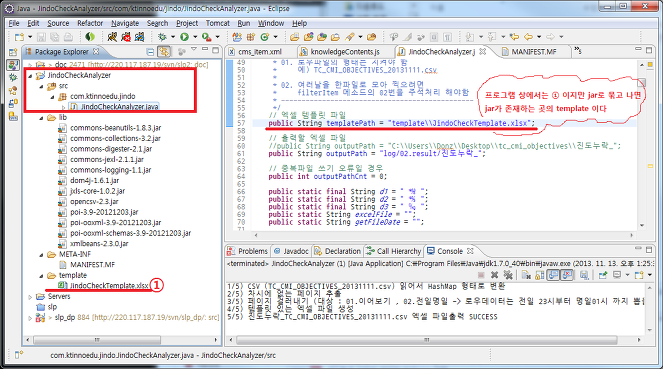The height and width of the screenshot is (369, 663).
Task: Switch to cms_item.xml editor tab
Action: pyautogui.click(x=255, y=52)
